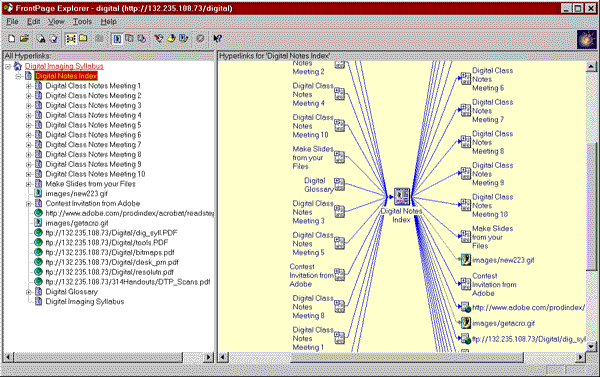600x377 pixels.
Task: Click right-side Meeting 9 page icon in diagram
Action: click(x=466, y=173)
